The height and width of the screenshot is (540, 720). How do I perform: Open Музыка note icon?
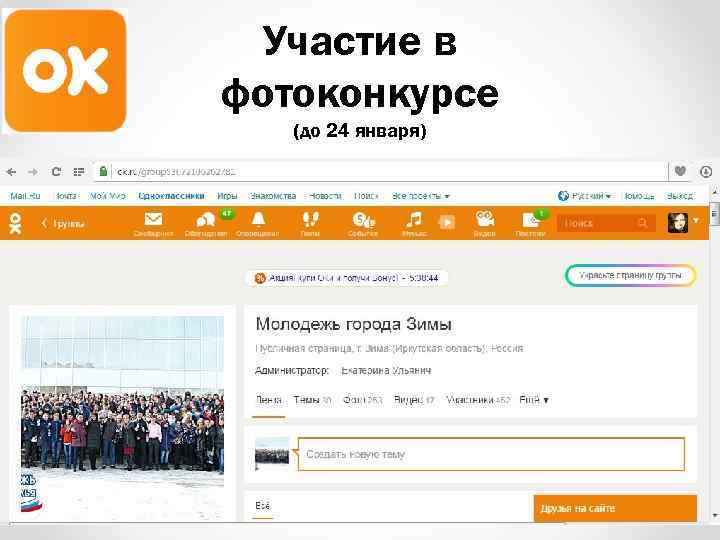click(414, 224)
